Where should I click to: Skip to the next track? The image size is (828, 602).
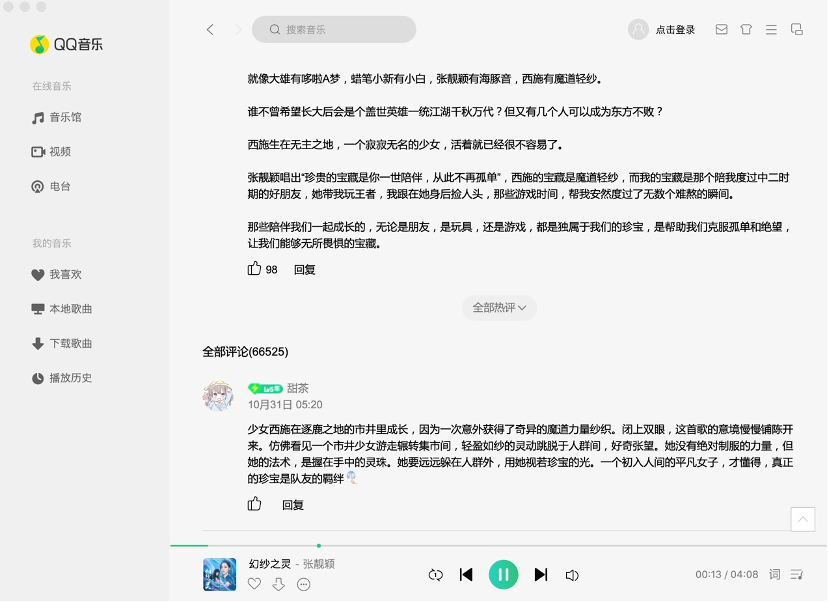click(541, 575)
